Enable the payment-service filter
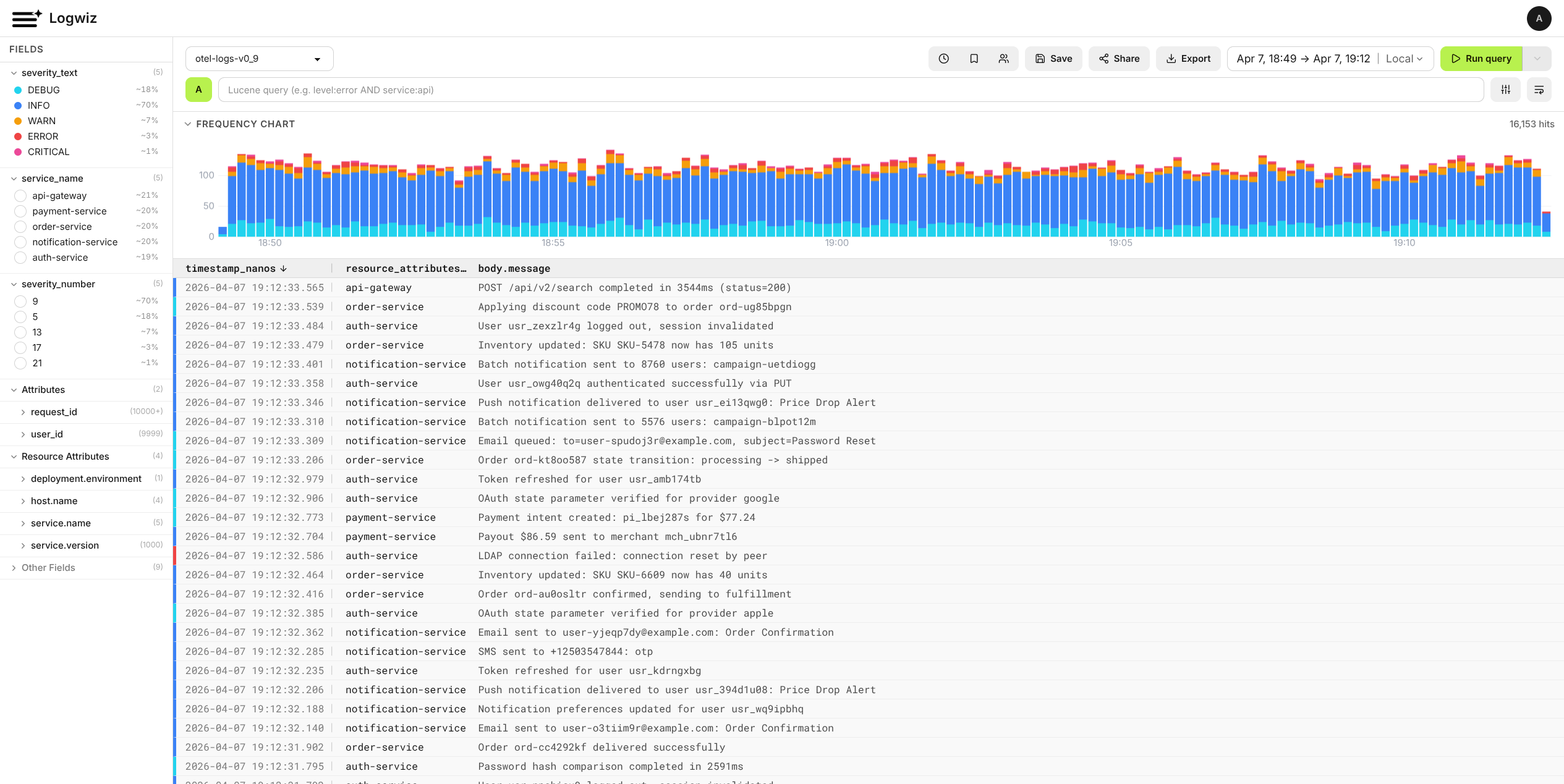 point(20,211)
